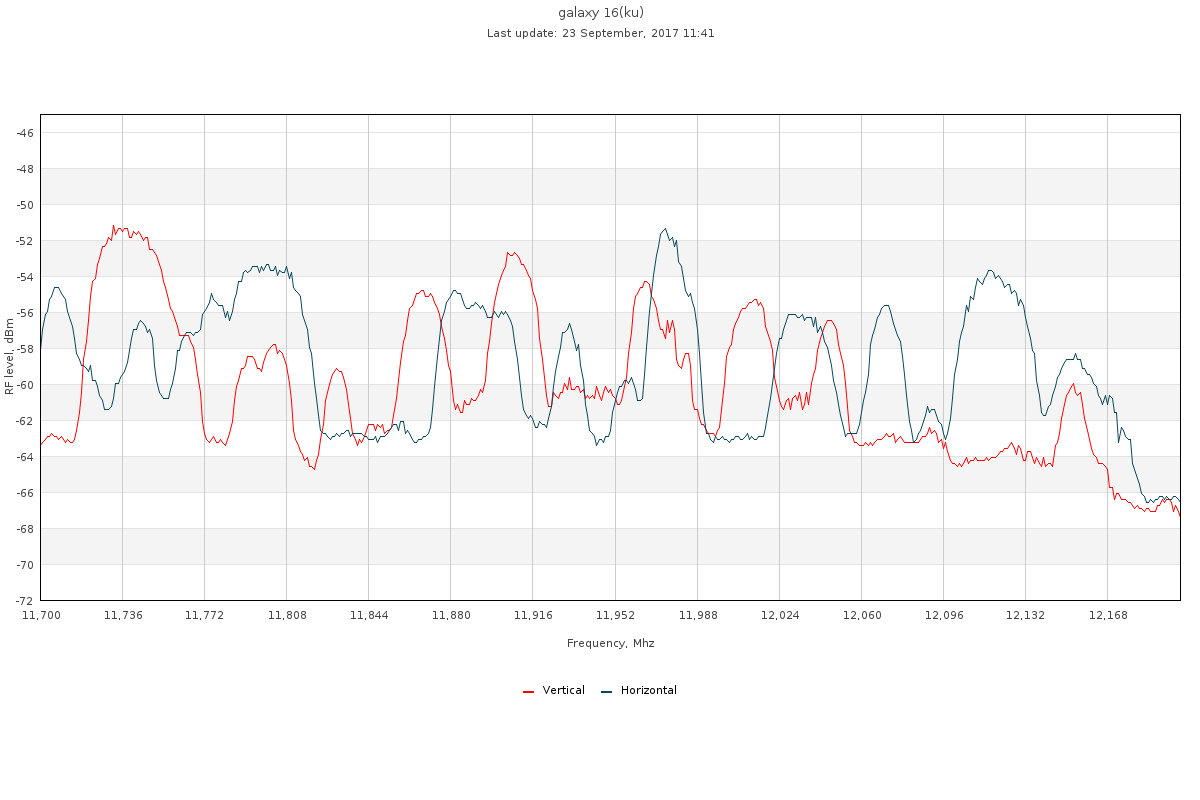
Task: Click the 11,700 frequency tick label
Action: (41, 615)
